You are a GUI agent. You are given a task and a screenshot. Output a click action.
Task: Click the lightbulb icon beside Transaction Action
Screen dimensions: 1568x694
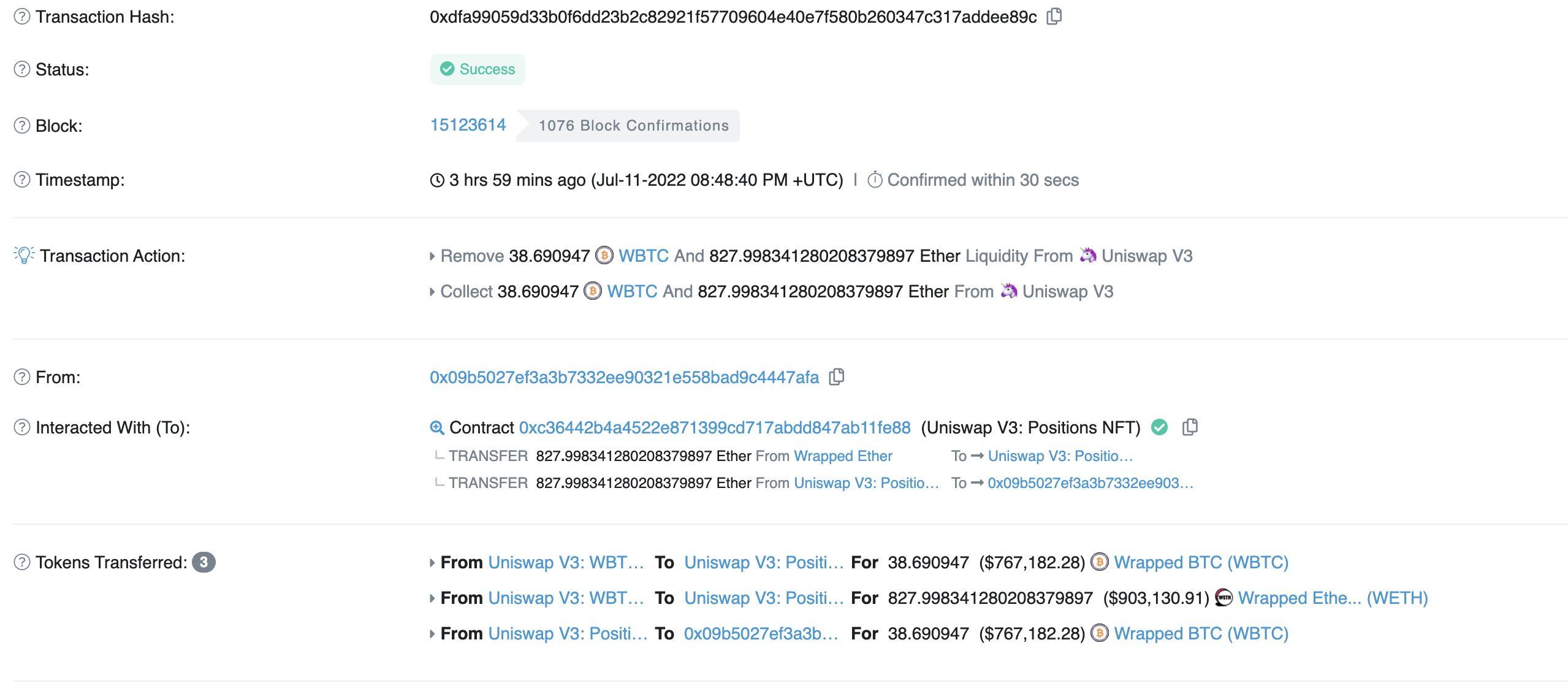click(x=24, y=255)
